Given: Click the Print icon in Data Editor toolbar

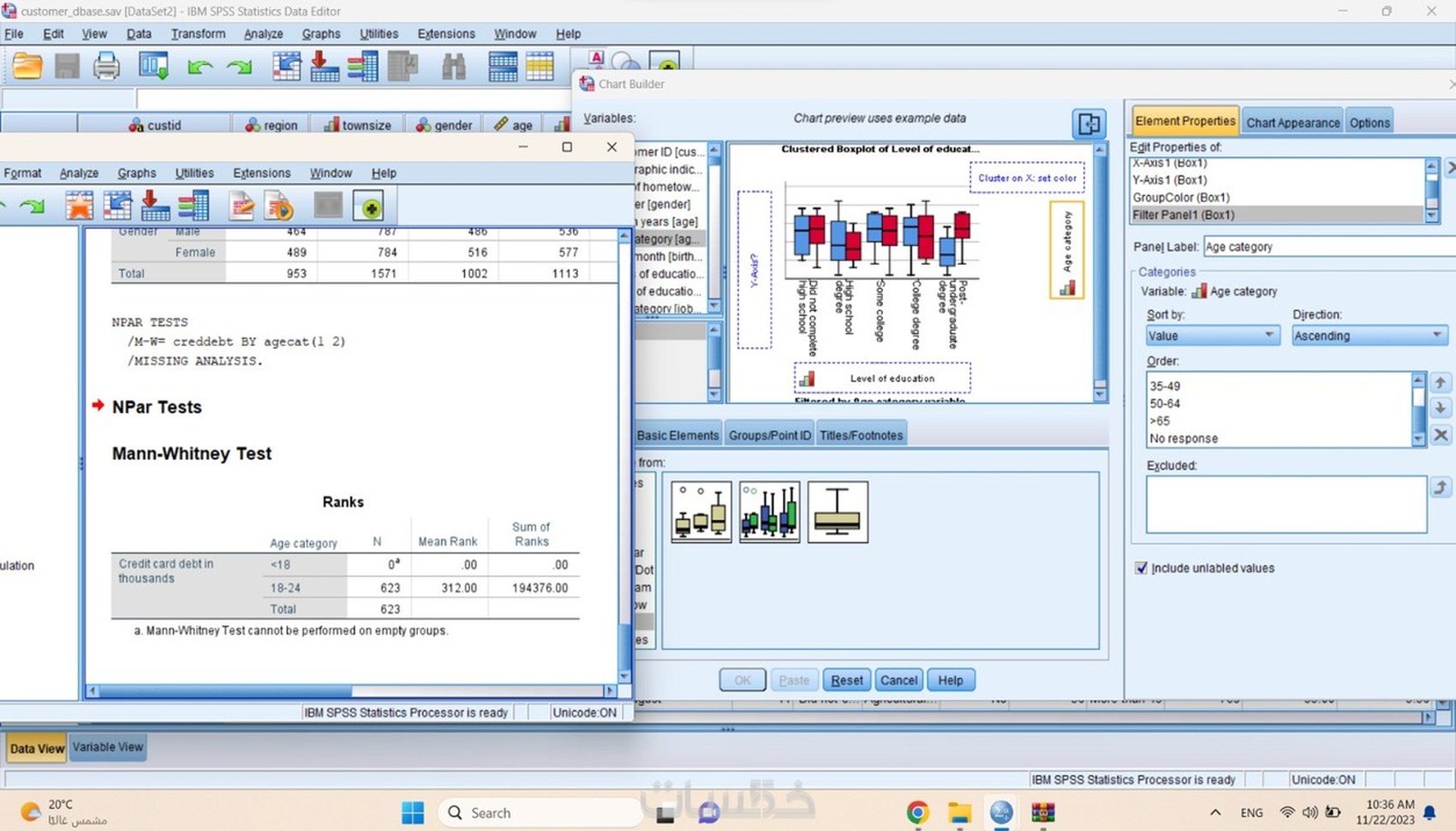Looking at the screenshot, I should coord(106,66).
